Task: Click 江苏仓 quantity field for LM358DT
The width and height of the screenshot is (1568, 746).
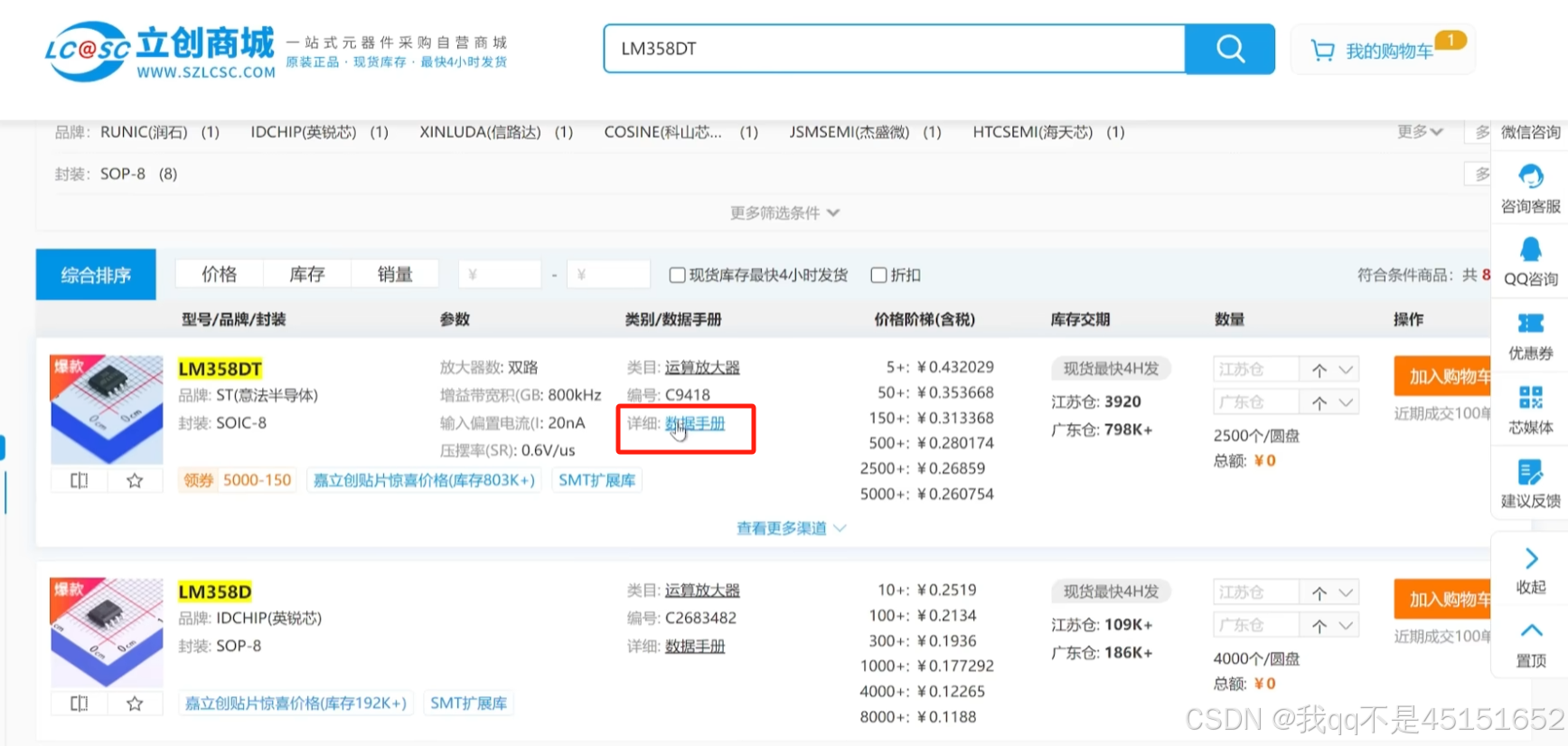Action: (x=1256, y=369)
